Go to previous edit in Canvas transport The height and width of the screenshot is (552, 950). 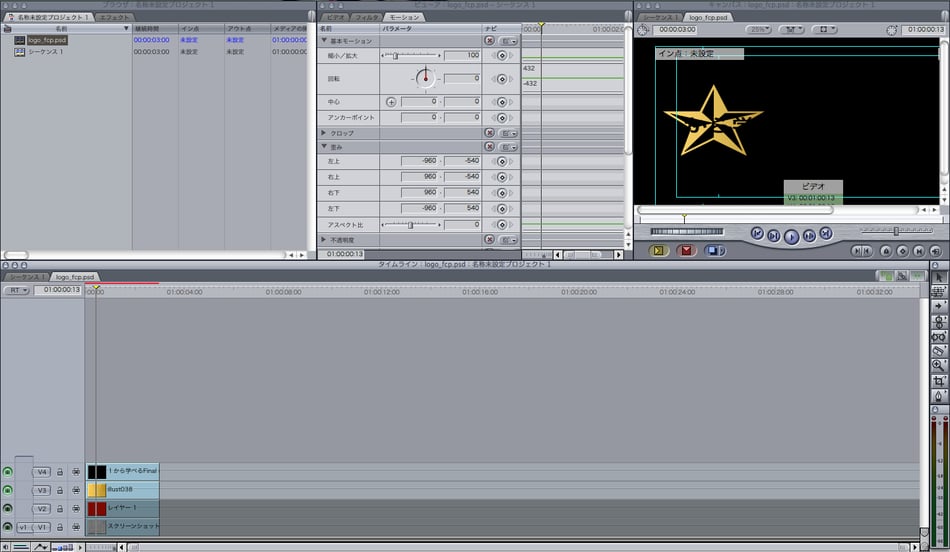[x=757, y=233]
